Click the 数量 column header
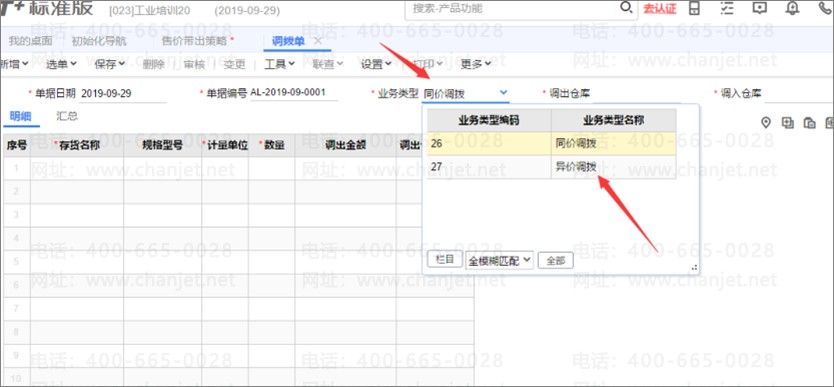834x387 pixels. 272,146
